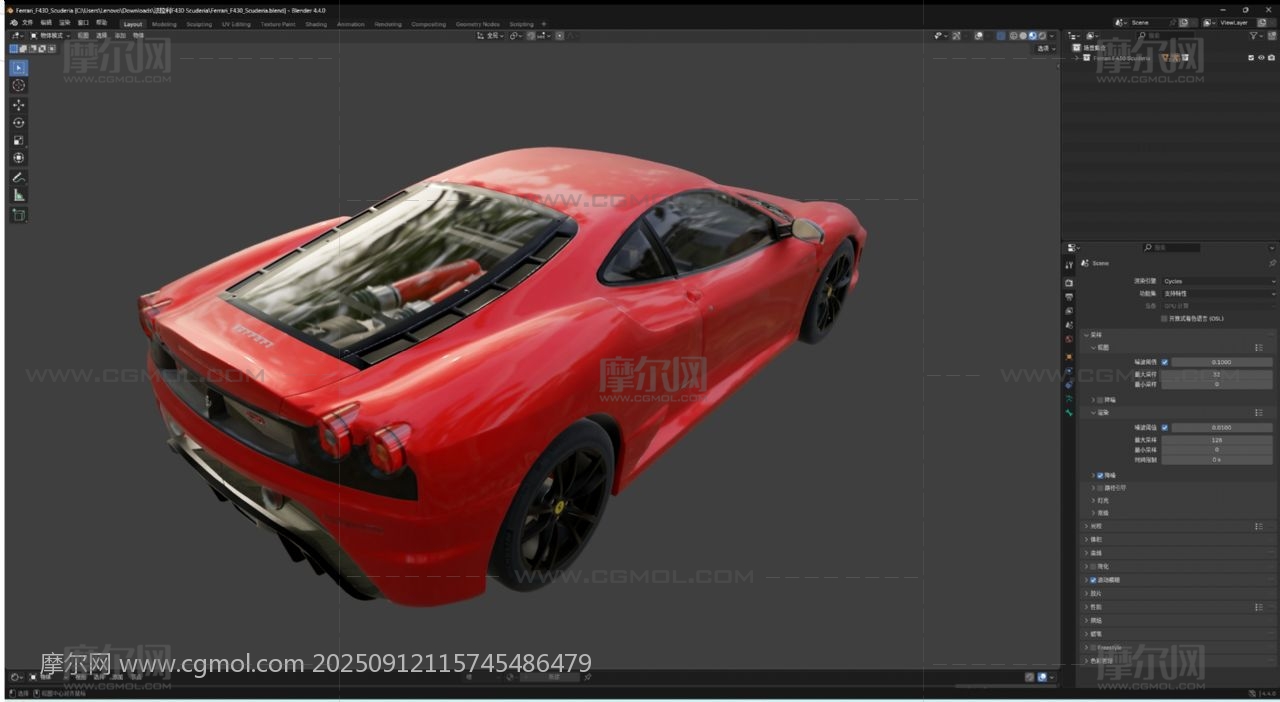Open the feature set dropdown
The image size is (1280, 702).
[x=1218, y=294]
